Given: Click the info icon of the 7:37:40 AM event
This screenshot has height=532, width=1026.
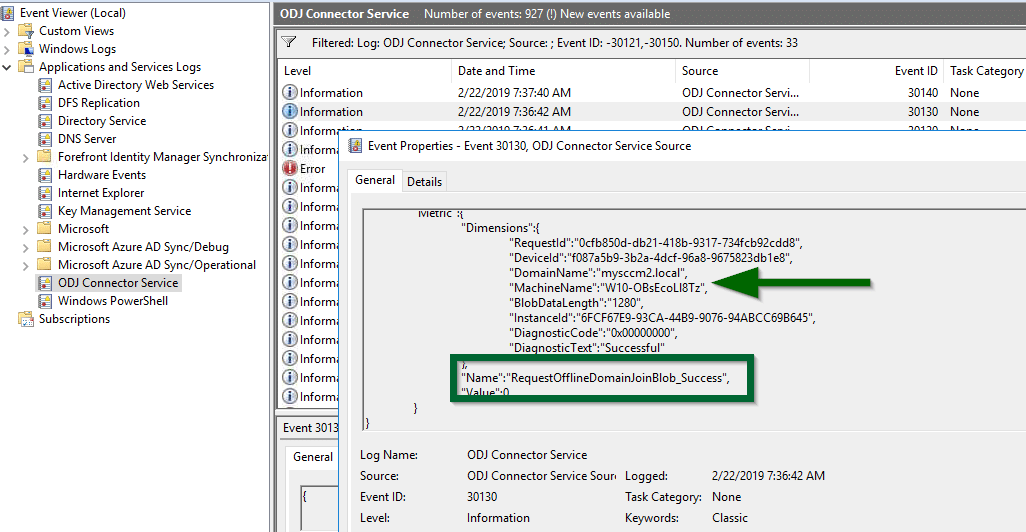Looking at the screenshot, I should pyautogui.click(x=290, y=92).
